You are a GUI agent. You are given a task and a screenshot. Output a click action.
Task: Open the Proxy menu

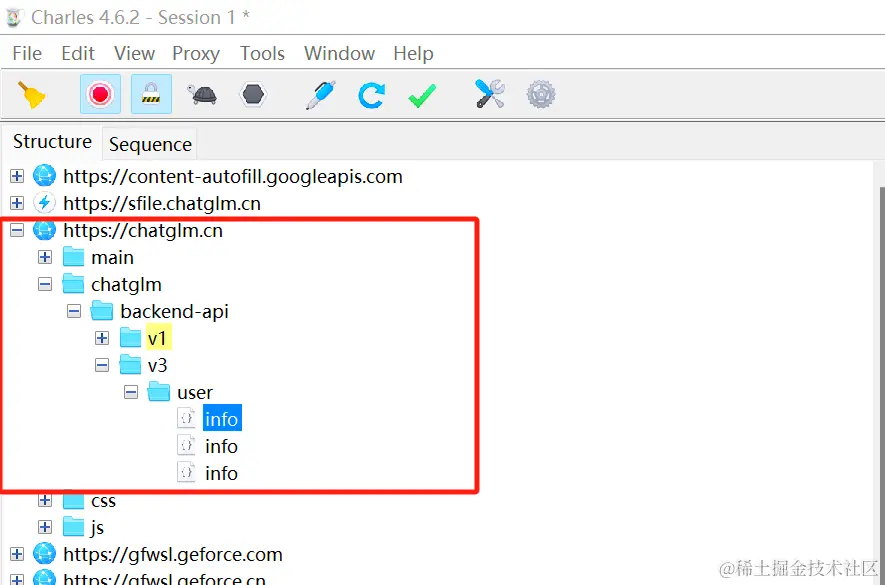coord(196,53)
